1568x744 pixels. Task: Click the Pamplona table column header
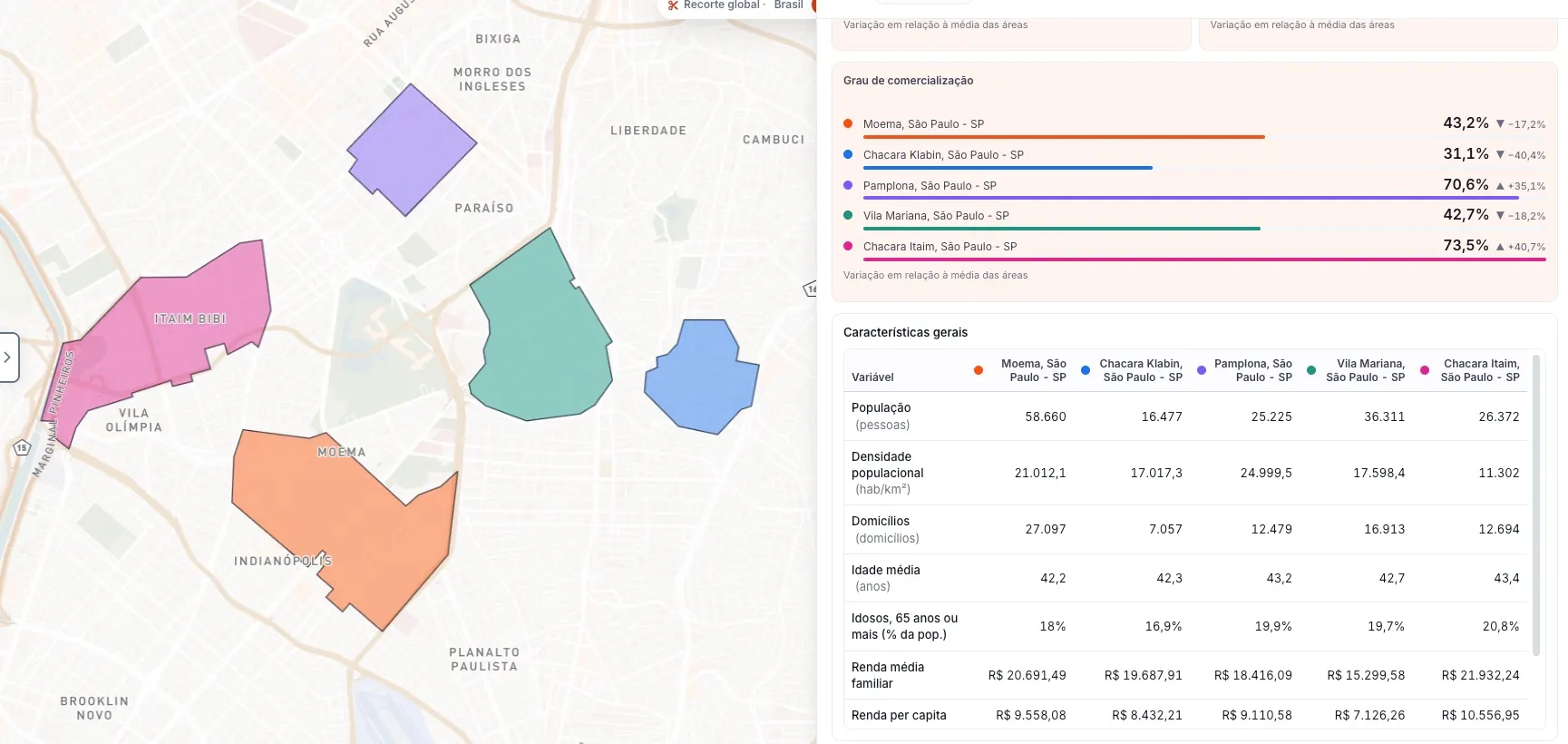tap(1252, 370)
